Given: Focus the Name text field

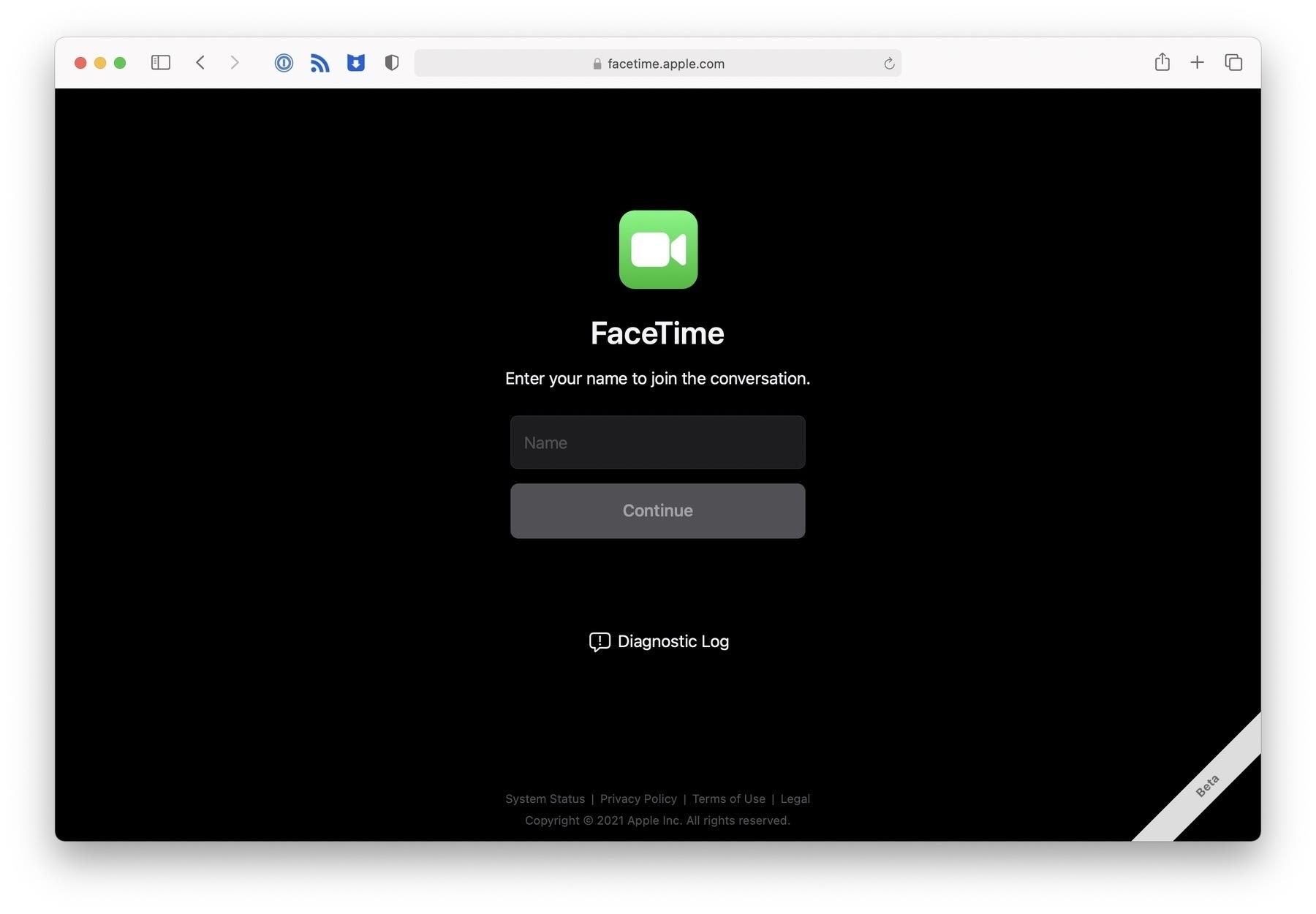Looking at the screenshot, I should click(x=657, y=442).
